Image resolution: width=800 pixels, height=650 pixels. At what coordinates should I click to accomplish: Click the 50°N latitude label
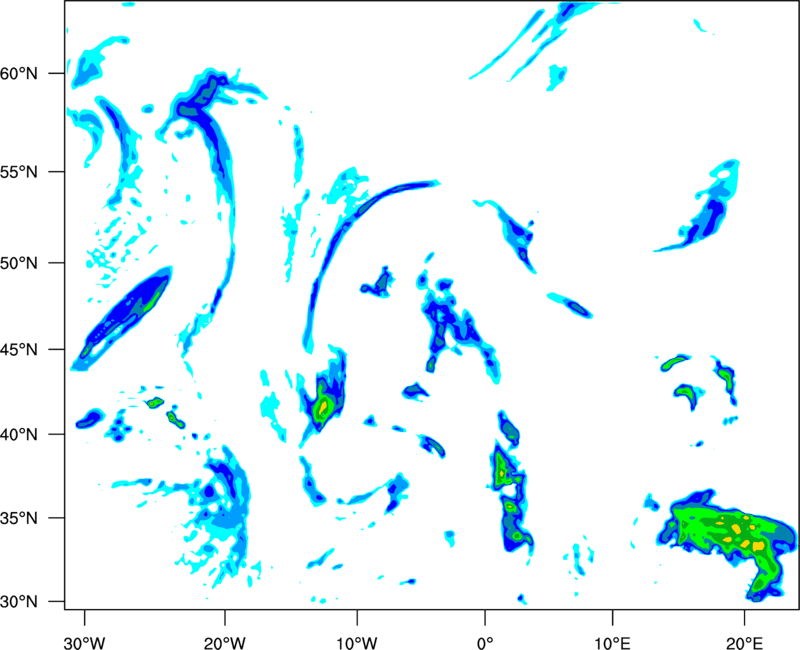point(19,263)
